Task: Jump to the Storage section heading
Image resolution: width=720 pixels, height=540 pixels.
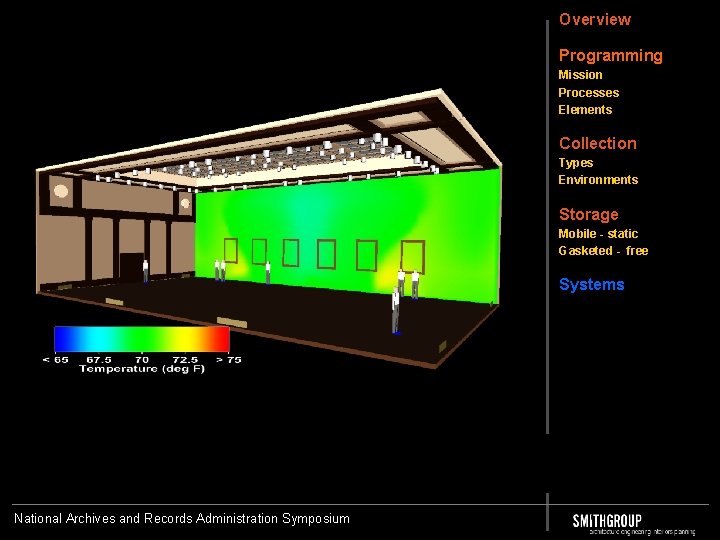Action: tap(588, 214)
